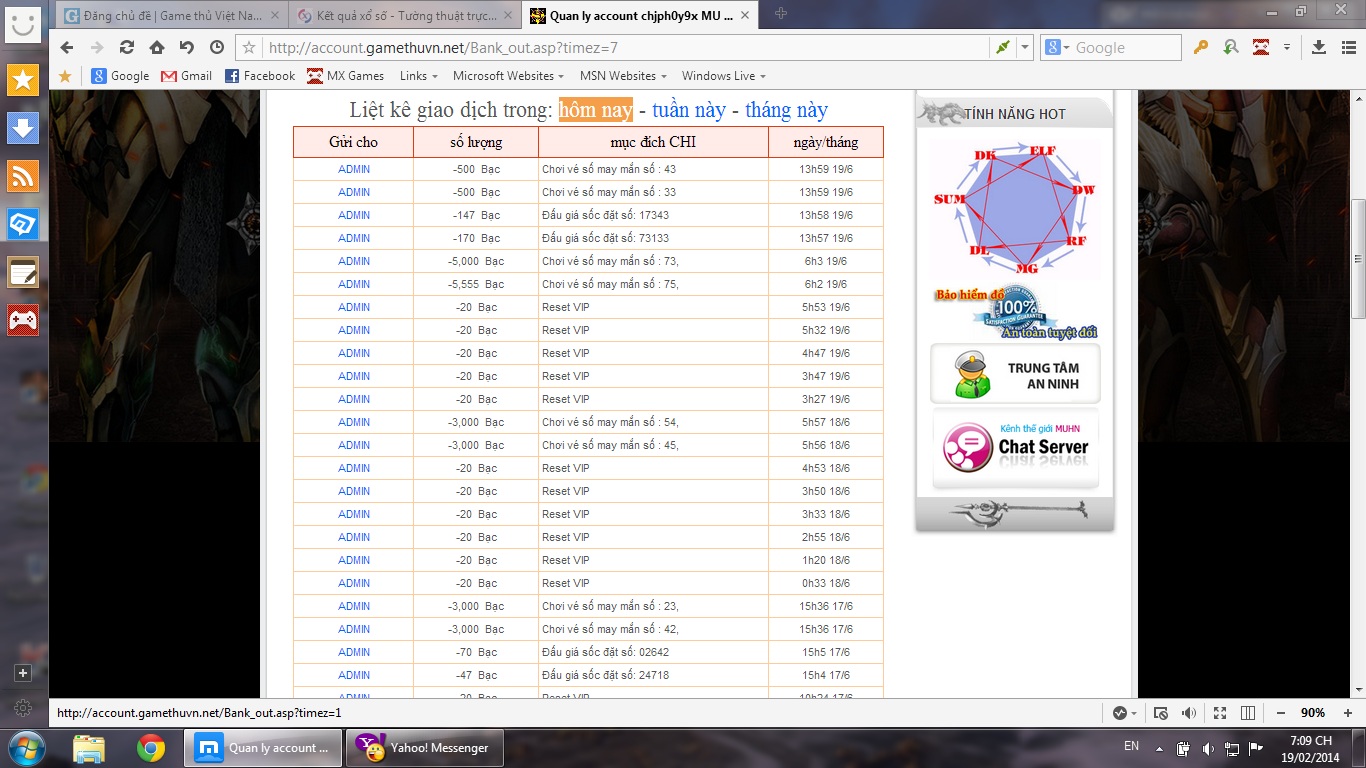The height and width of the screenshot is (768, 1366).
Task: Open Bảo hiểm đồ 100% banner
Action: [1015, 312]
